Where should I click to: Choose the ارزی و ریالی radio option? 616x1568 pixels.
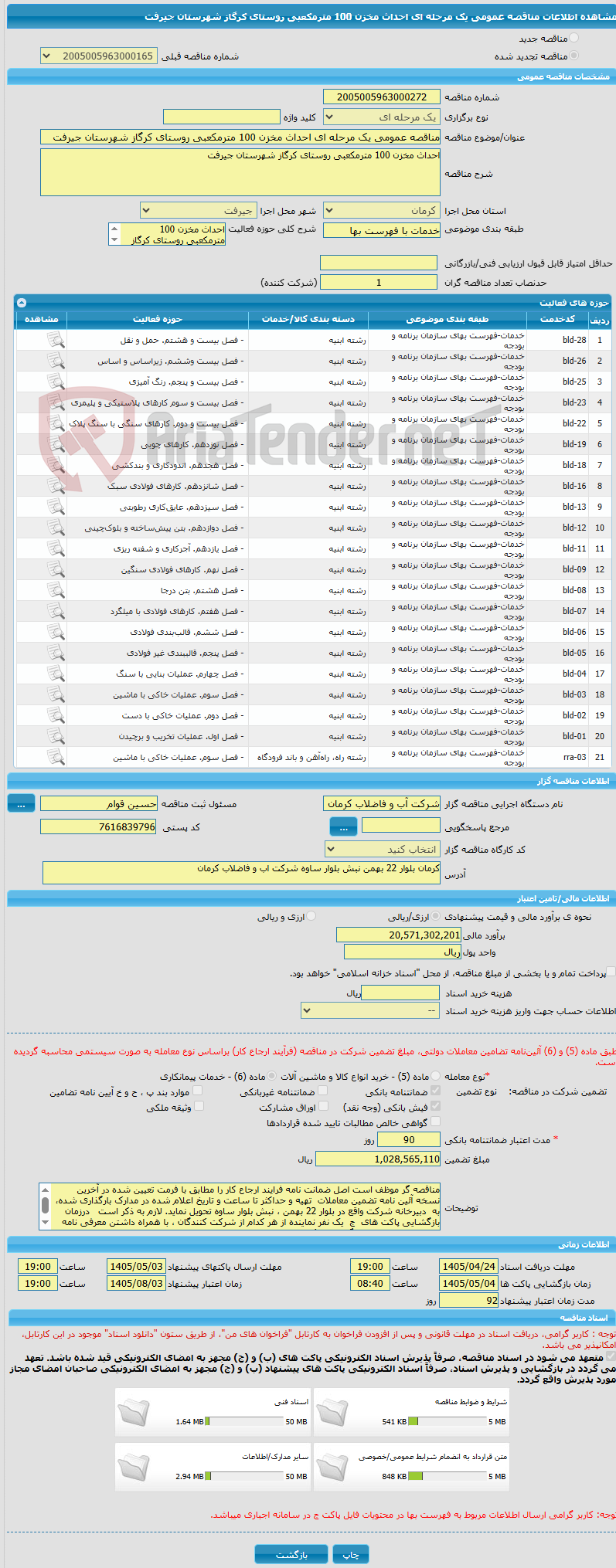[x=311, y=916]
